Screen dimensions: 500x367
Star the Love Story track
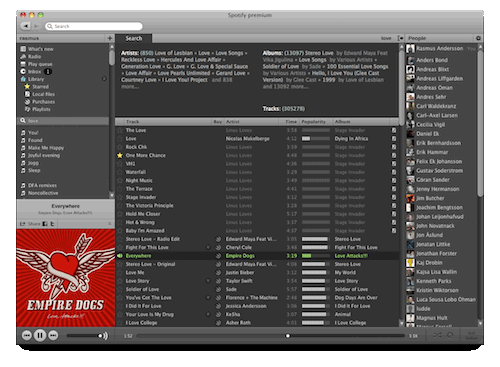[x=120, y=281]
